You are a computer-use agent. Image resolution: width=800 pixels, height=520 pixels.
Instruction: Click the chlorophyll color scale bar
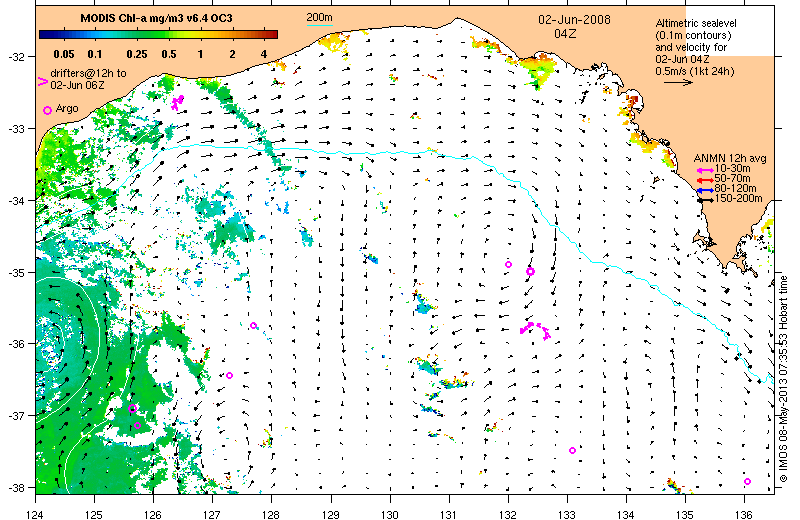[x=158, y=34]
